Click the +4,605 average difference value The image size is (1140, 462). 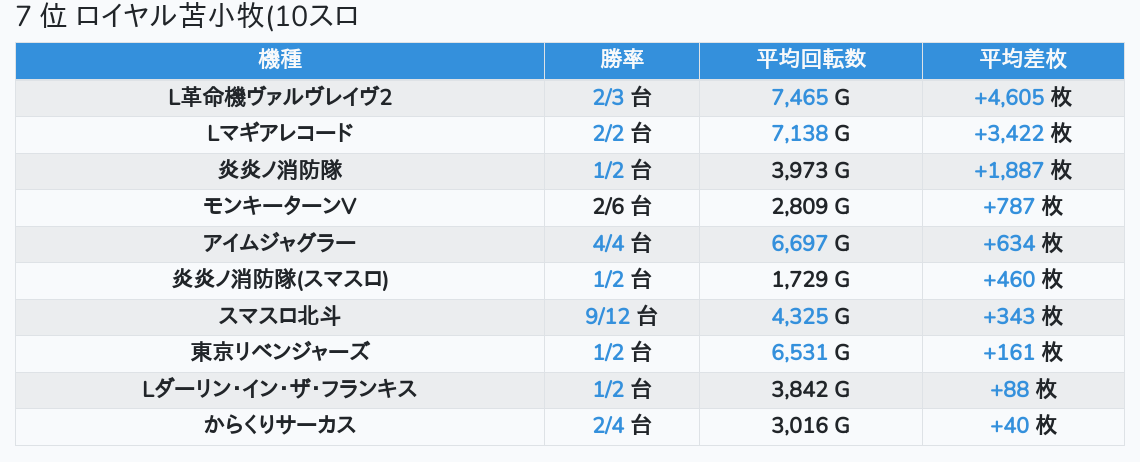pyautogui.click(x=1009, y=97)
